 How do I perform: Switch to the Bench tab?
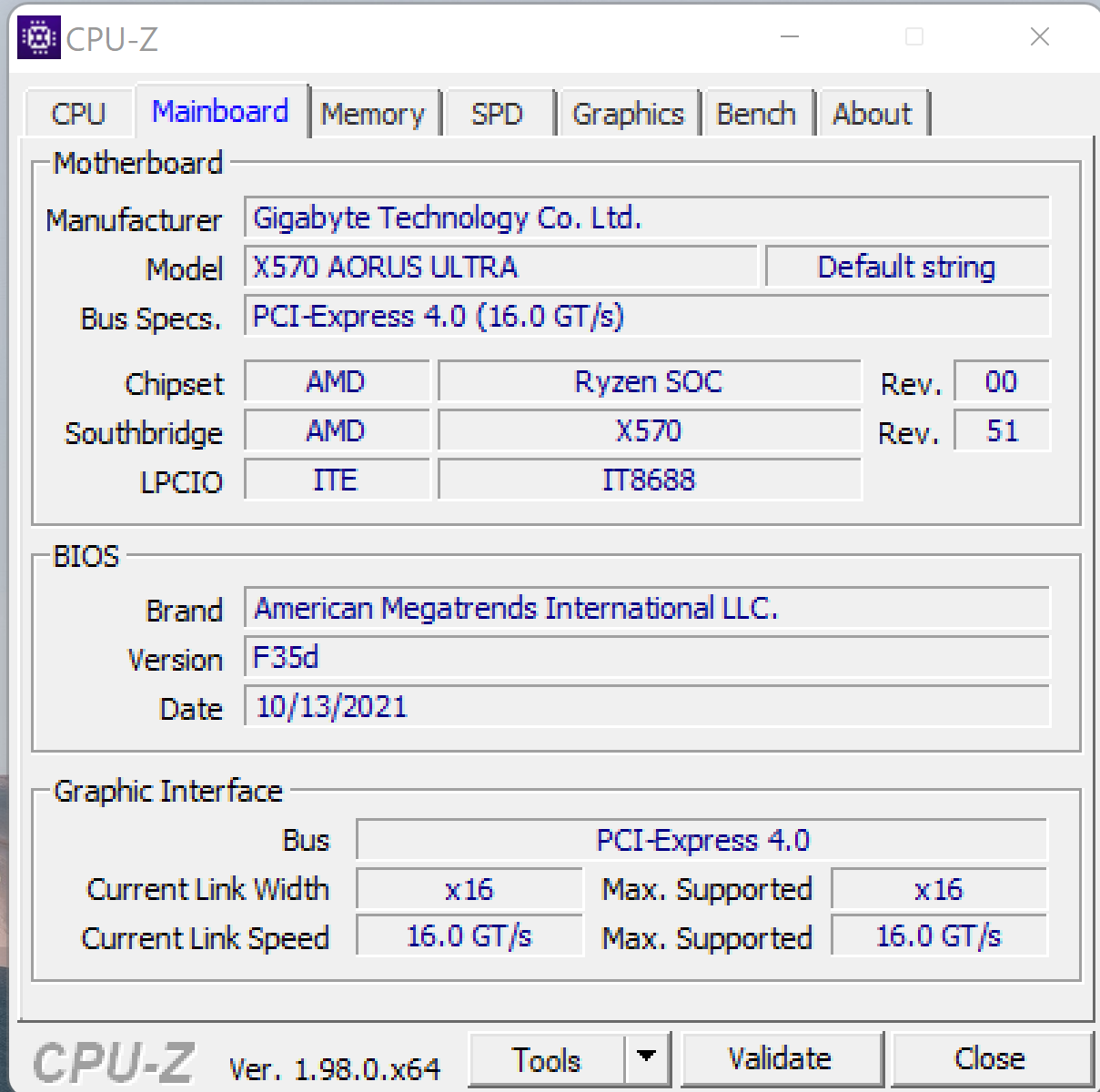click(x=757, y=114)
